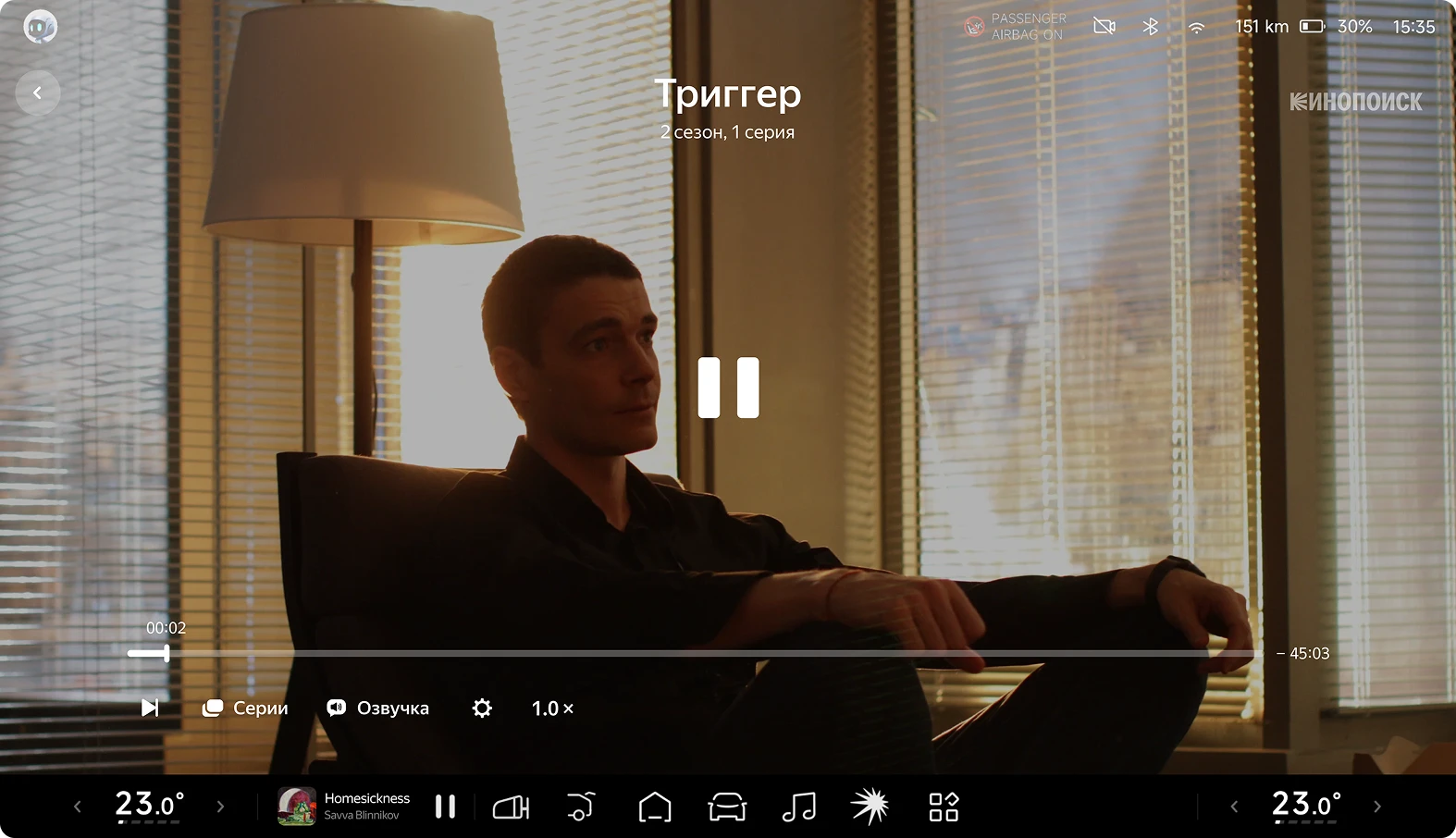
Task: Go to the home screen
Action: (655, 807)
